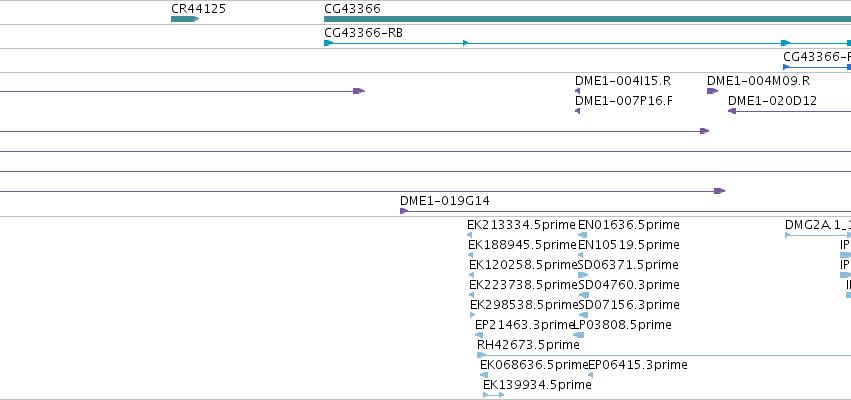Click the DME1-020D12 feature label
This screenshot has height=400, width=851.
point(772,101)
